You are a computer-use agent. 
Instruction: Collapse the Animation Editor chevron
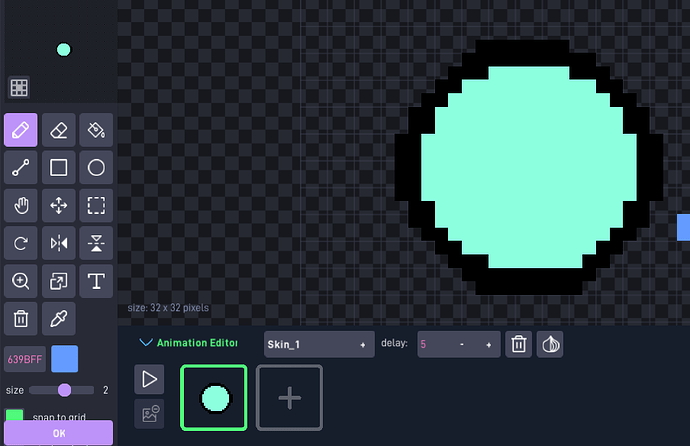(x=146, y=343)
